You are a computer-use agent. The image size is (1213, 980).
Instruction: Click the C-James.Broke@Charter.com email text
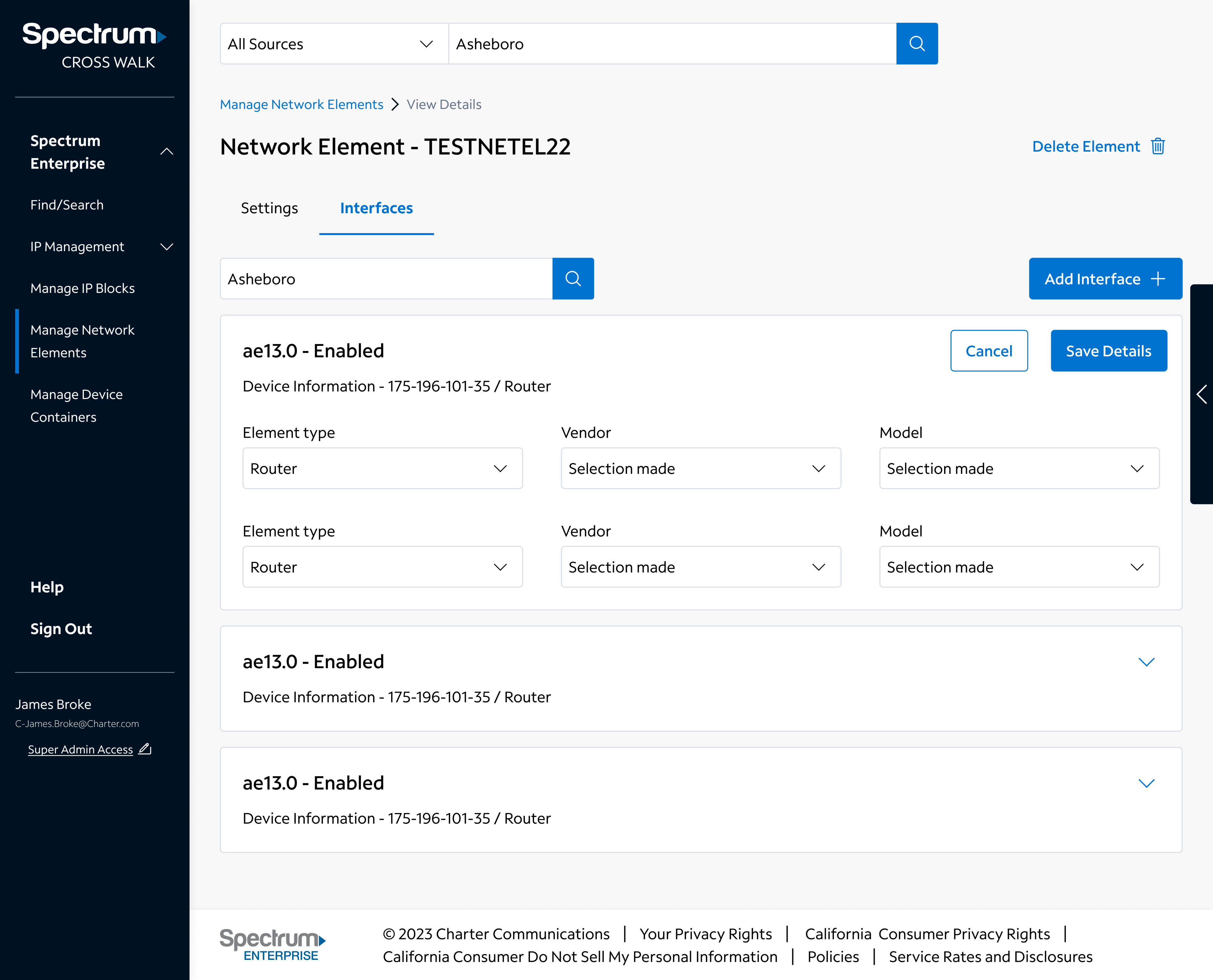(x=77, y=724)
